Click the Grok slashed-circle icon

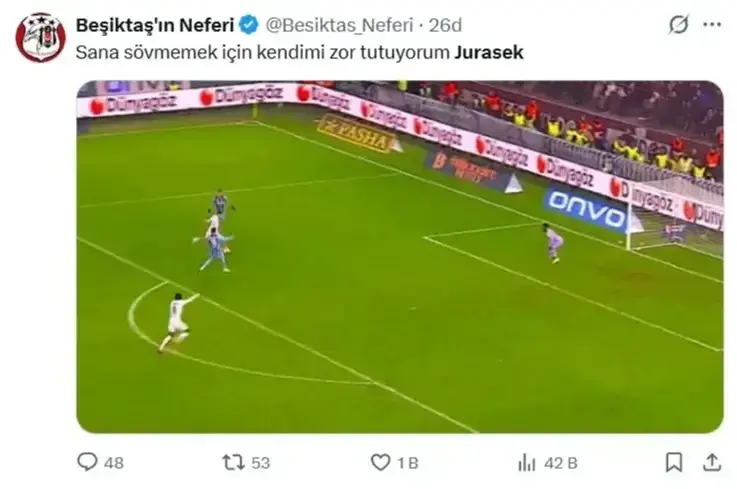pyautogui.click(x=679, y=24)
